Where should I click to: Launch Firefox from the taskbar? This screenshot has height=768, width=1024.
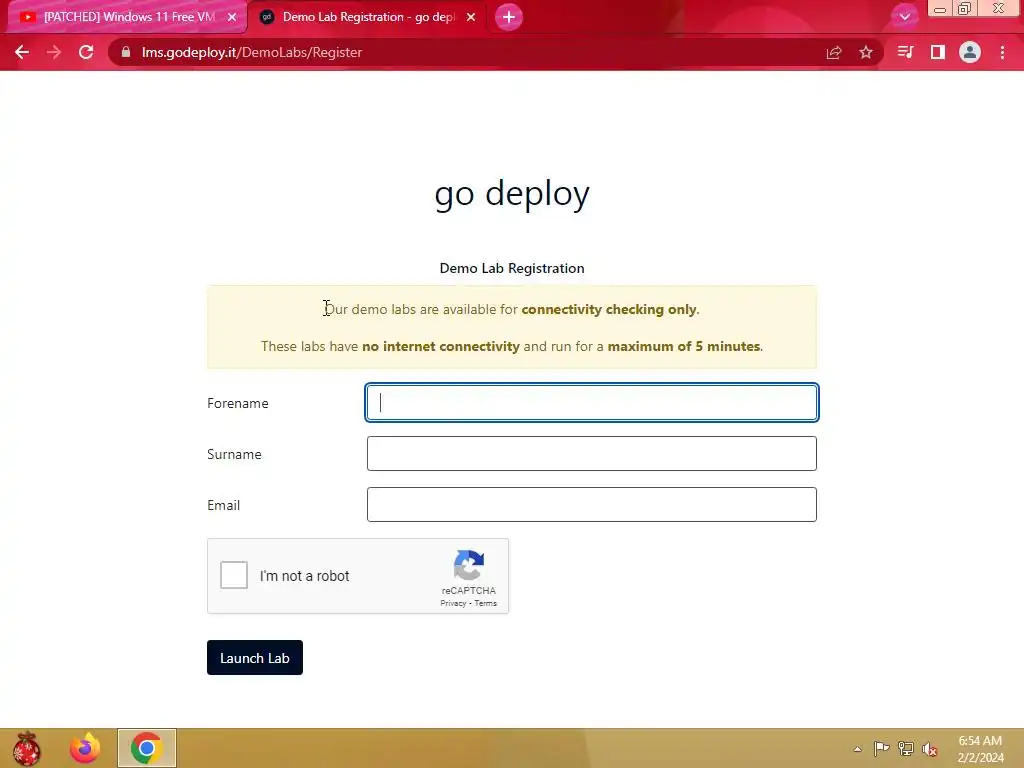[85, 748]
